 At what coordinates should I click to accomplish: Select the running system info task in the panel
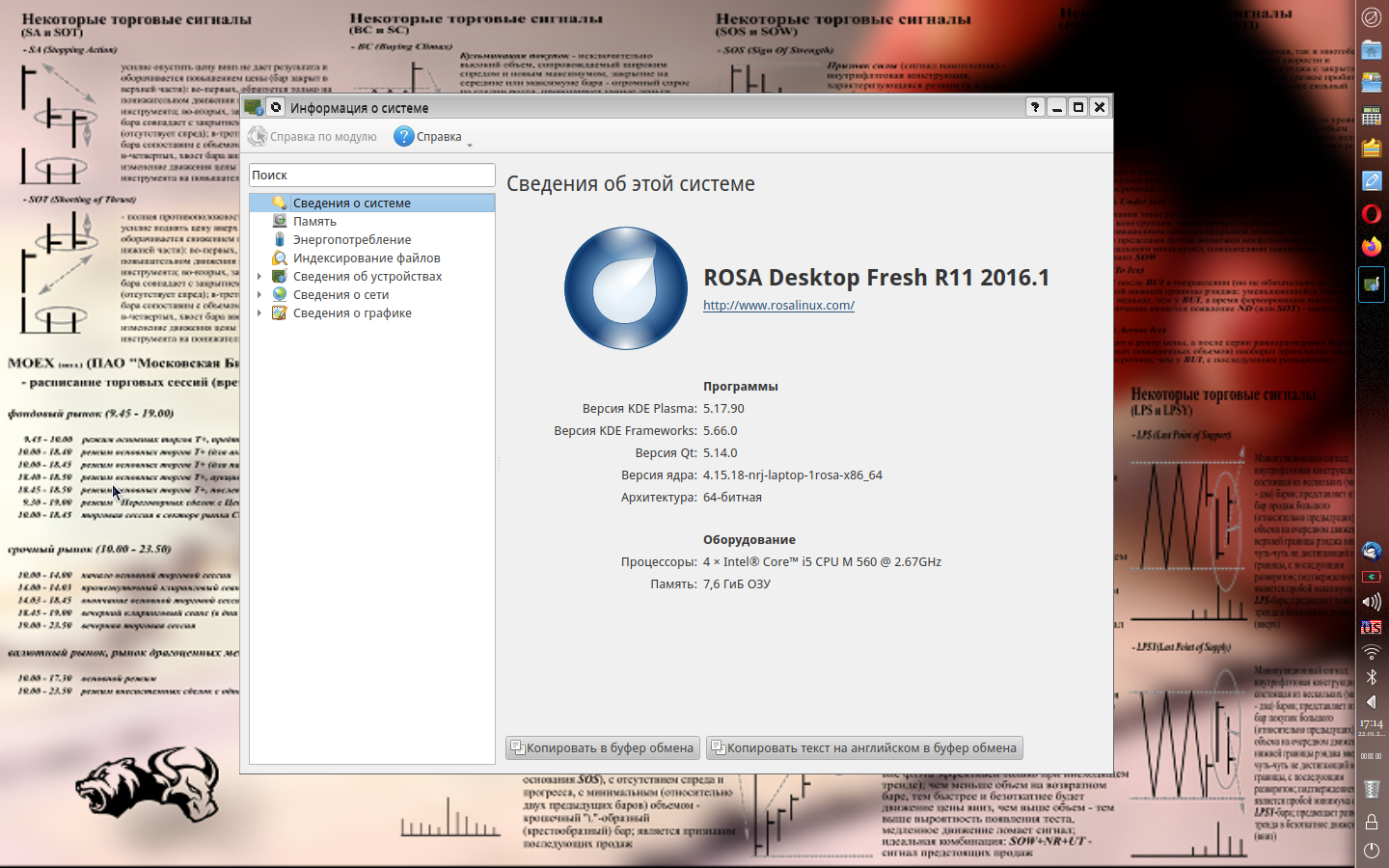(1371, 285)
